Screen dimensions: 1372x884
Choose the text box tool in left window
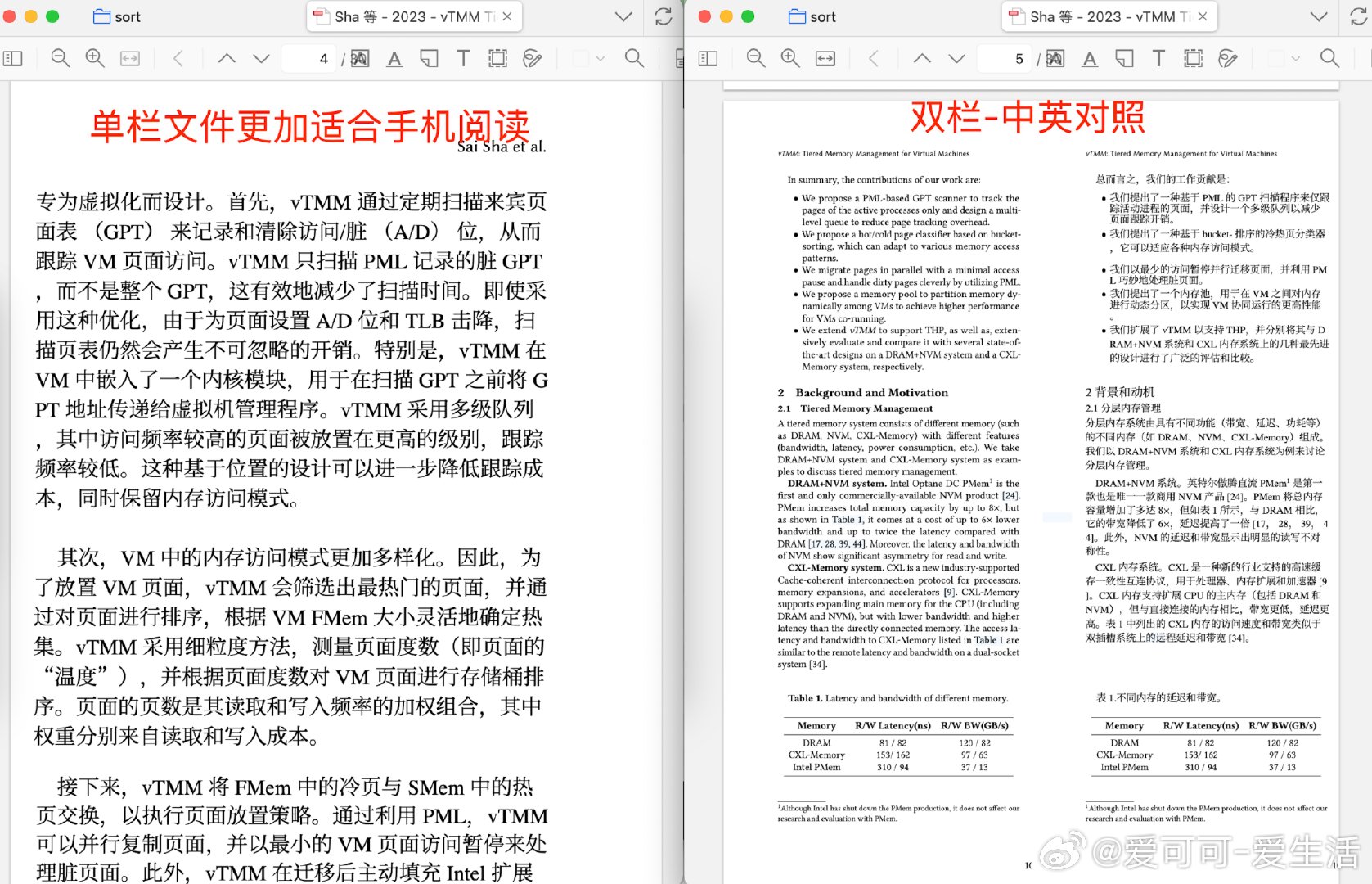[x=463, y=58]
